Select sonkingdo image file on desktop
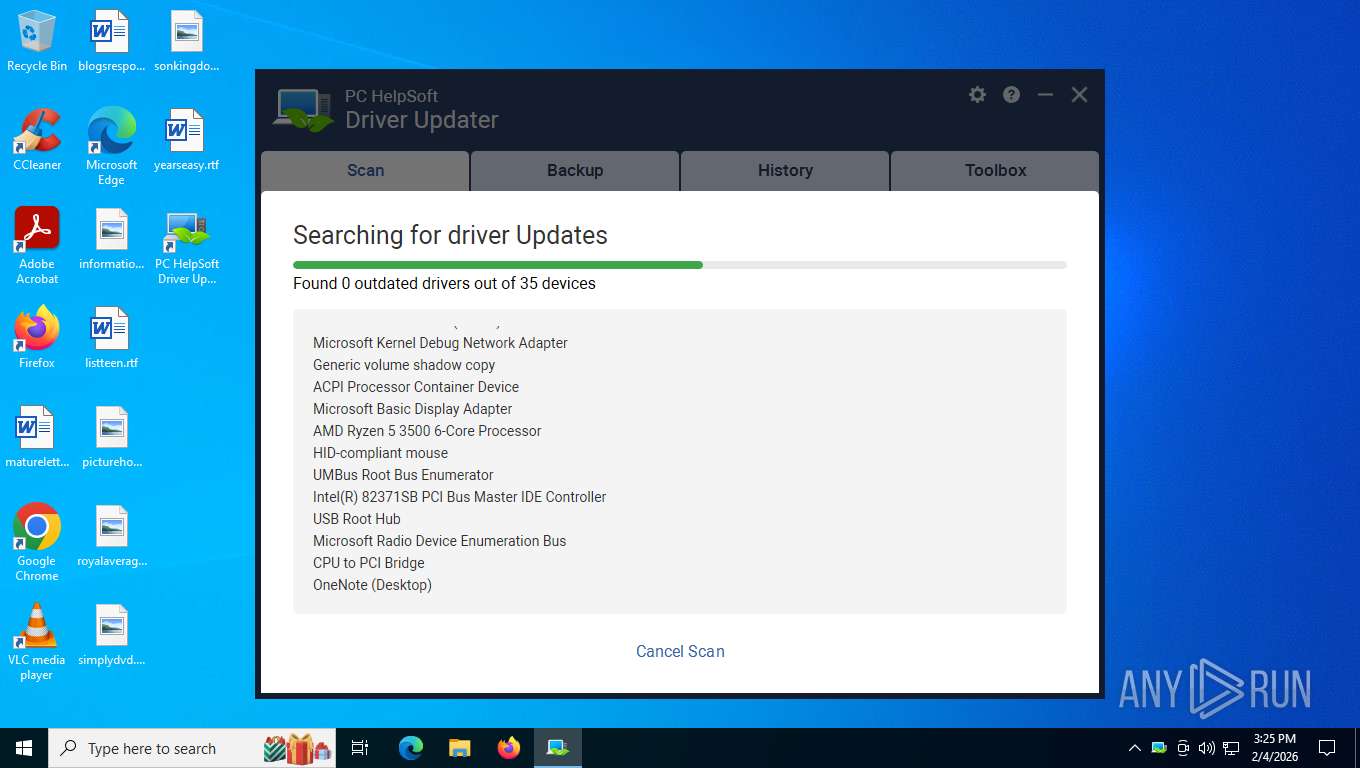The width and height of the screenshot is (1360, 768). point(186,41)
